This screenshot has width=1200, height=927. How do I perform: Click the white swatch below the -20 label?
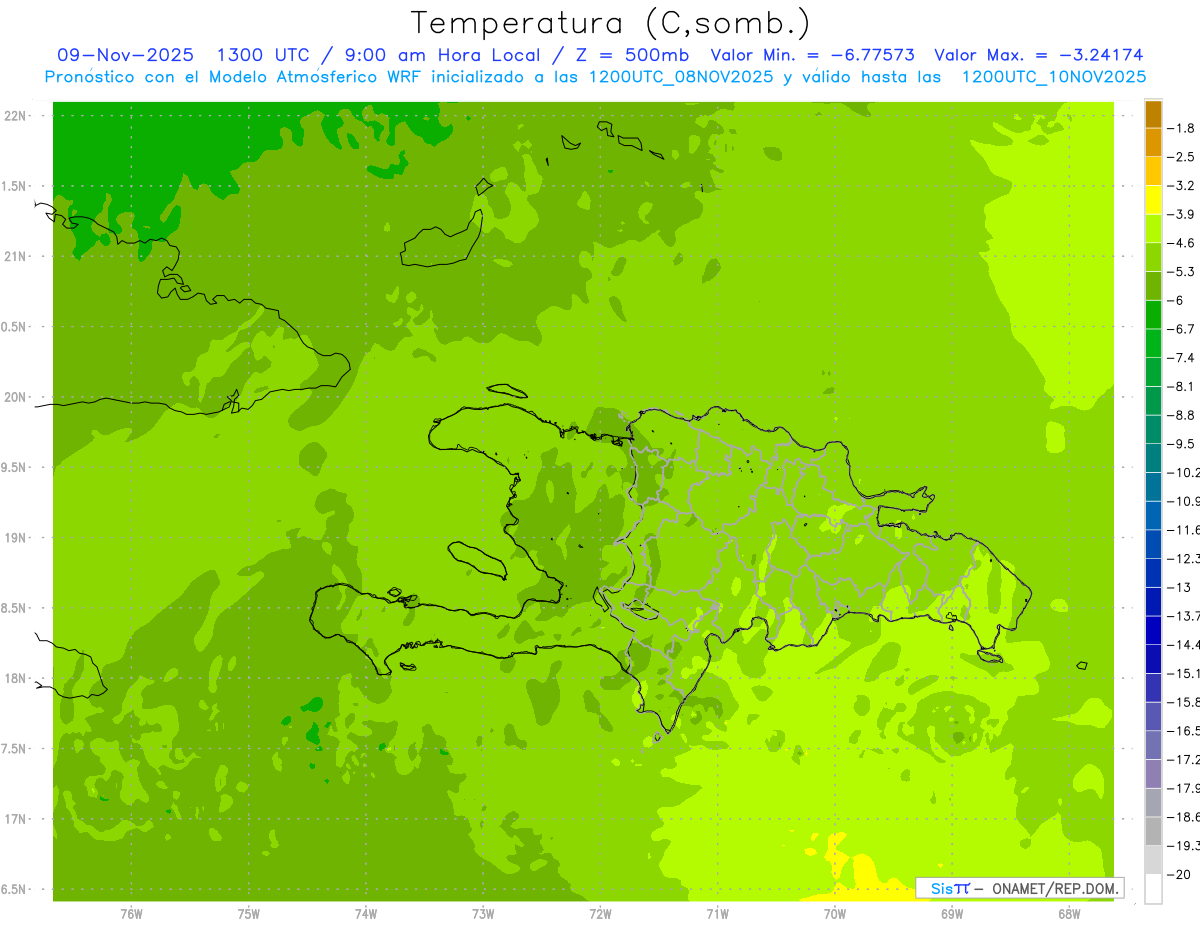[x=1153, y=888]
